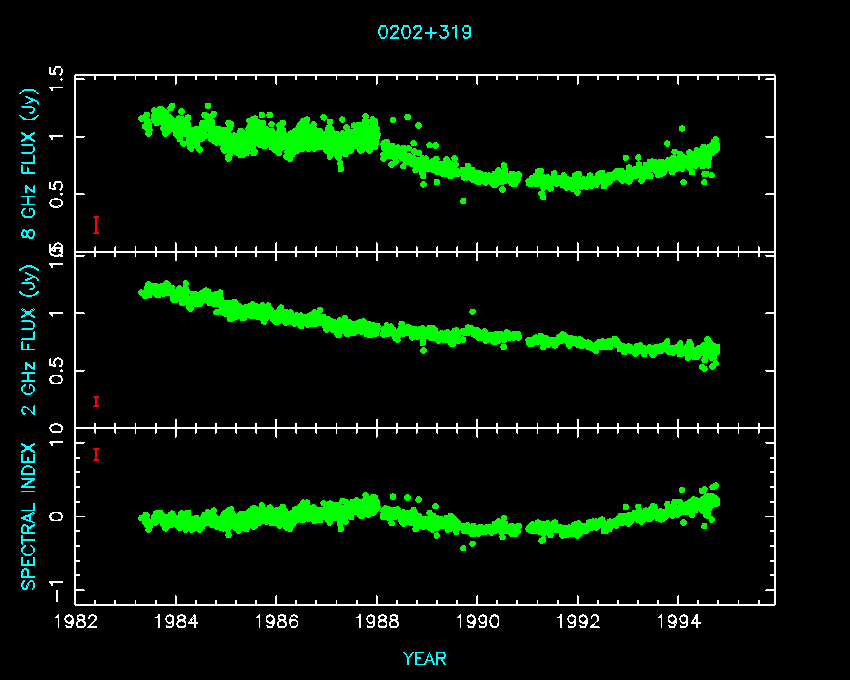This screenshot has width=850, height=680.
Task: Click the red error bar in 2 GHz panel
Action: click(x=96, y=402)
